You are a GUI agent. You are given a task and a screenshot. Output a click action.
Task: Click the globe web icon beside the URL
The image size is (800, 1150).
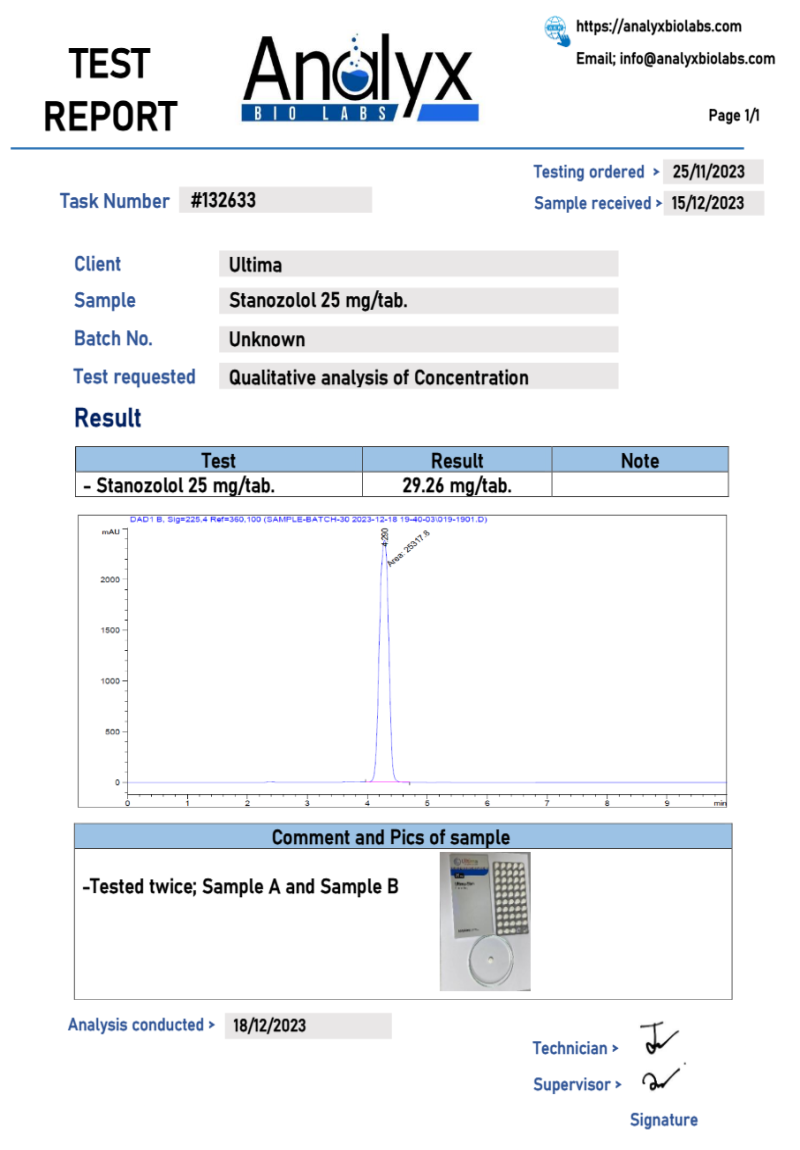[557, 30]
